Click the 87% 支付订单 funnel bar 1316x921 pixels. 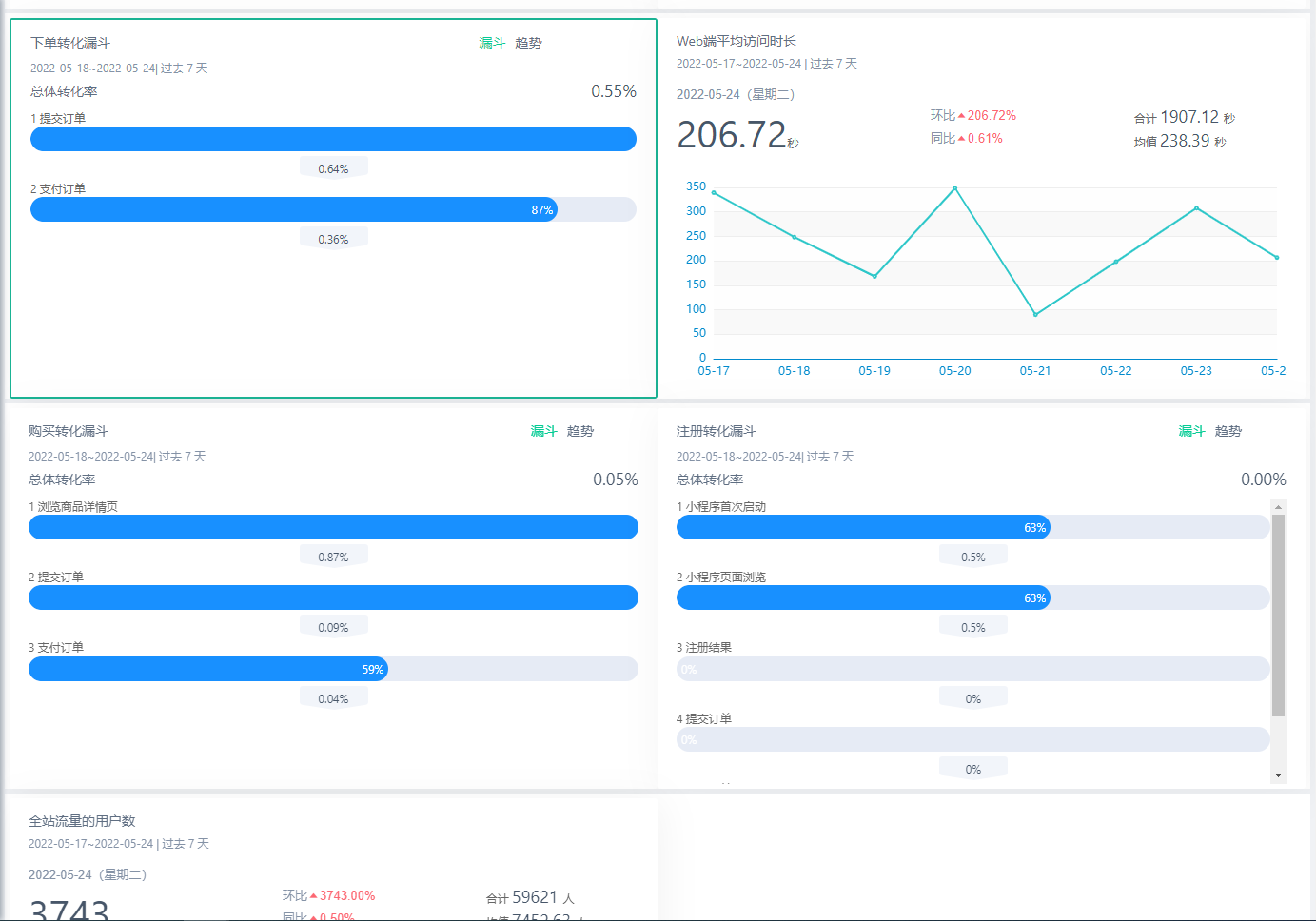[293, 209]
